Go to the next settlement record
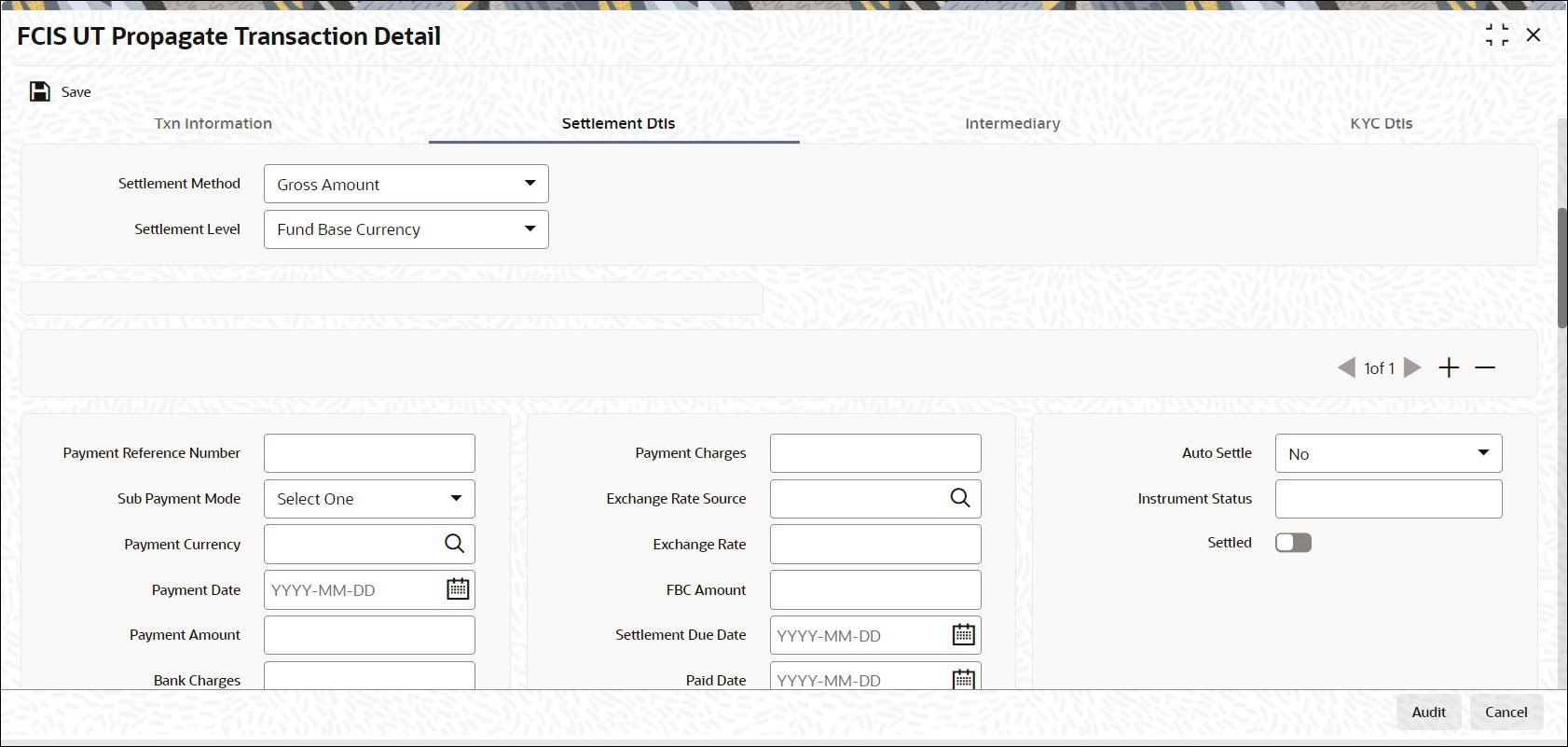This screenshot has width=1568, height=747. [1412, 367]
